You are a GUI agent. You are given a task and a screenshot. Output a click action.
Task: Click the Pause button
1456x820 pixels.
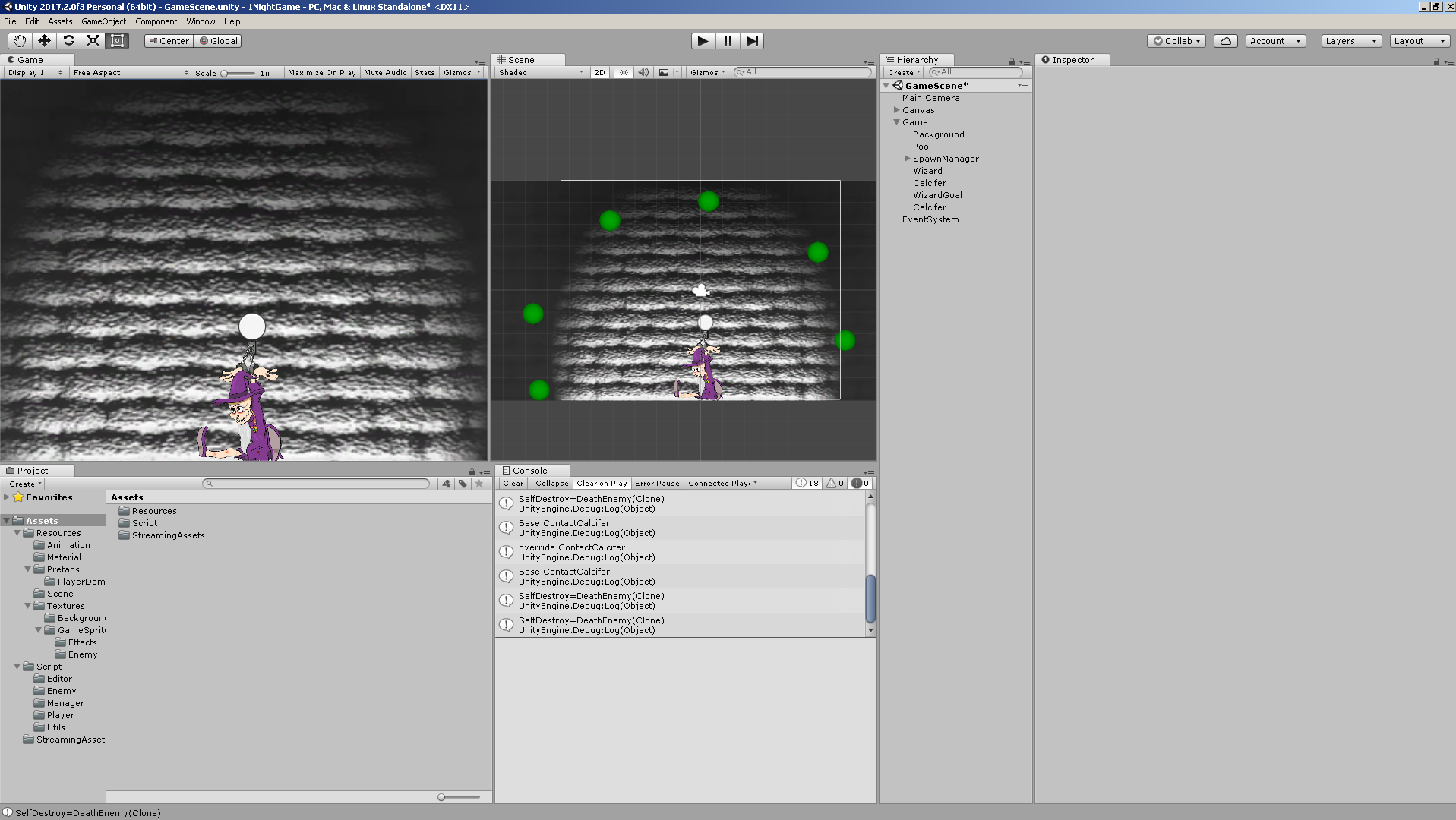tap(727, 41)
